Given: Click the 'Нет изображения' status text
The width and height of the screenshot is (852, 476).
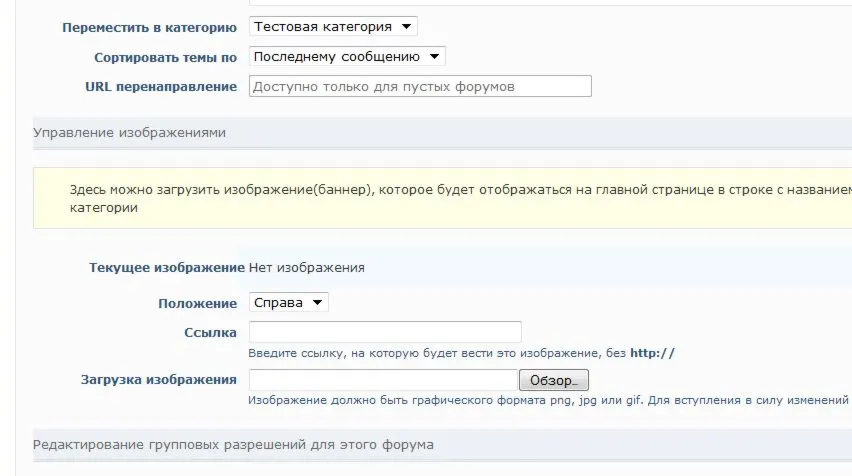Looking at the screenshot, I should 307,268.
